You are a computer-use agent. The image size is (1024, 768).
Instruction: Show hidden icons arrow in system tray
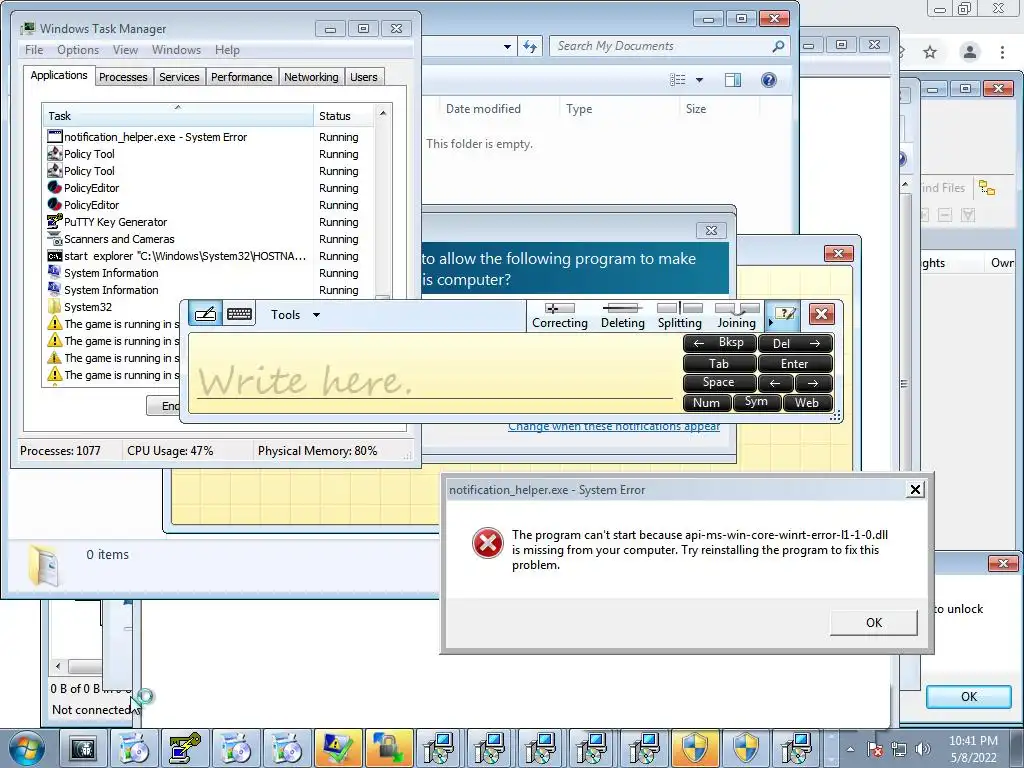(x=850, y=749)
